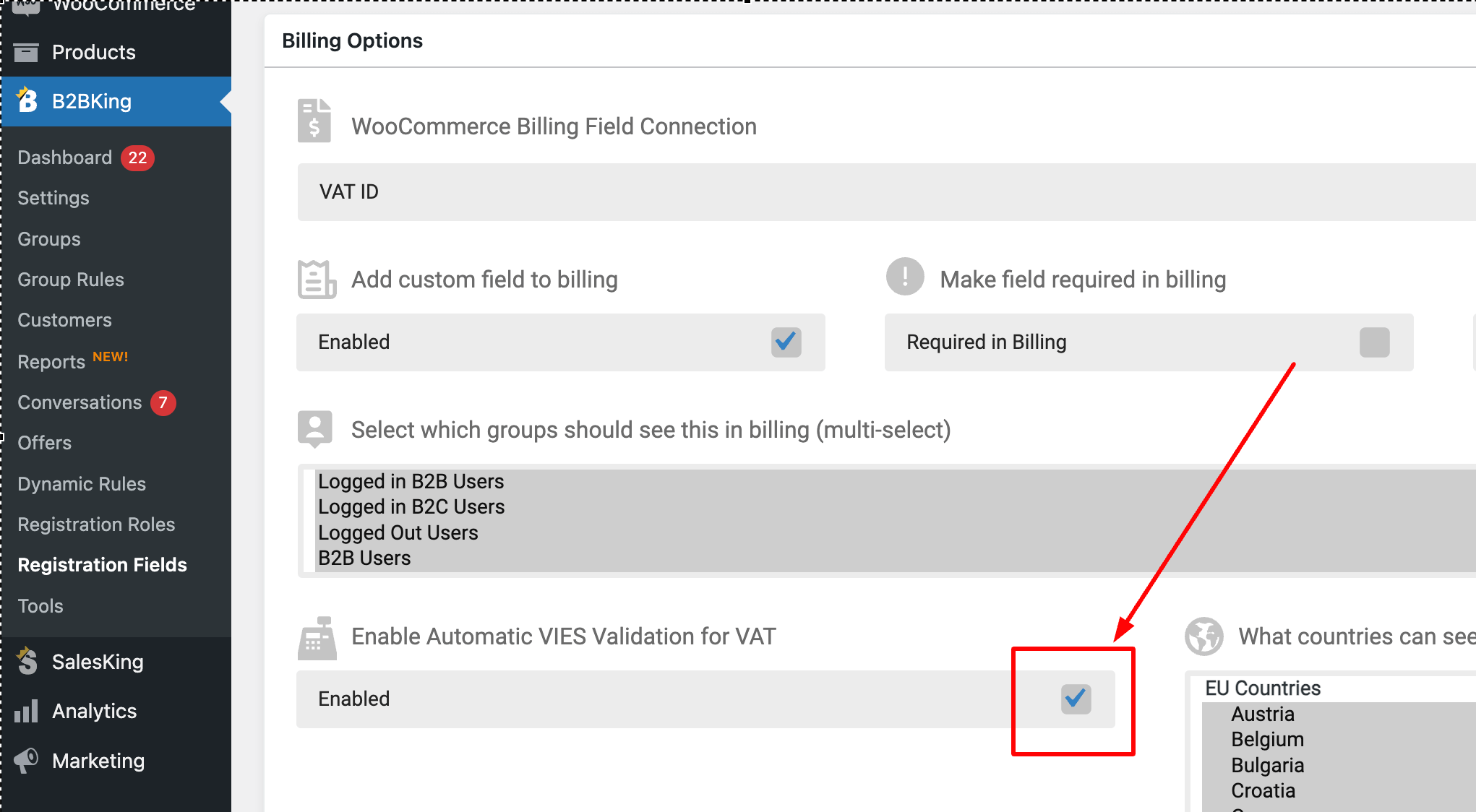Select Logged in B2B Users option
The height and width of the screenshot is (812, 1476).
click(x=411, y=481)
